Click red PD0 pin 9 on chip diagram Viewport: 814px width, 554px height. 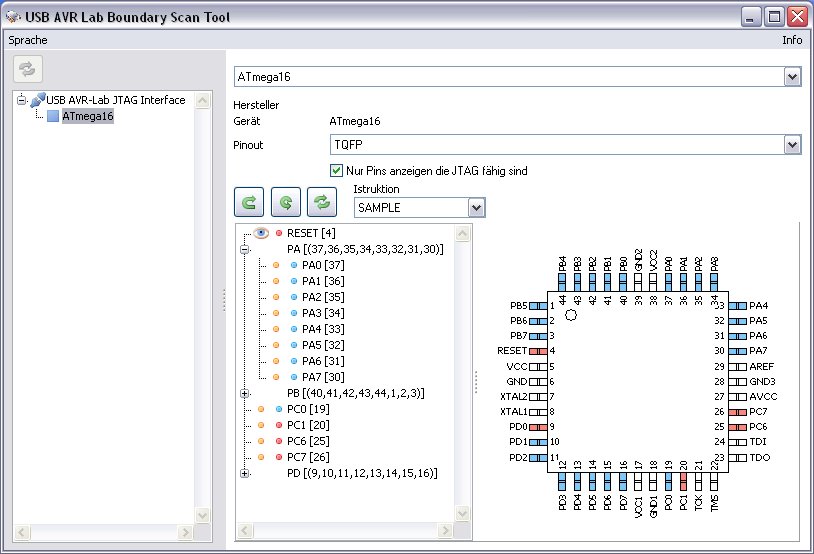538,427
